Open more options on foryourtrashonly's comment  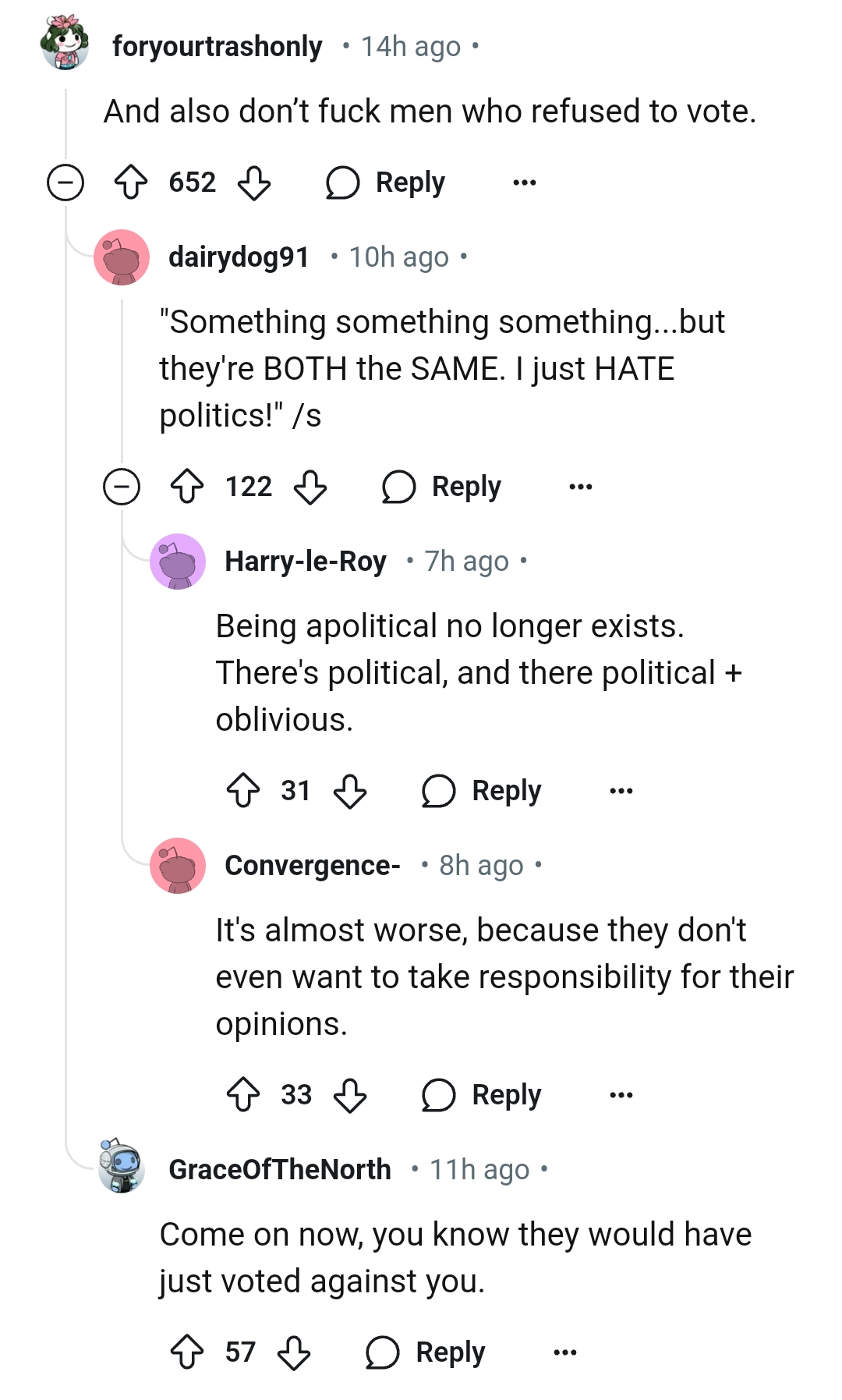point(525,183)
